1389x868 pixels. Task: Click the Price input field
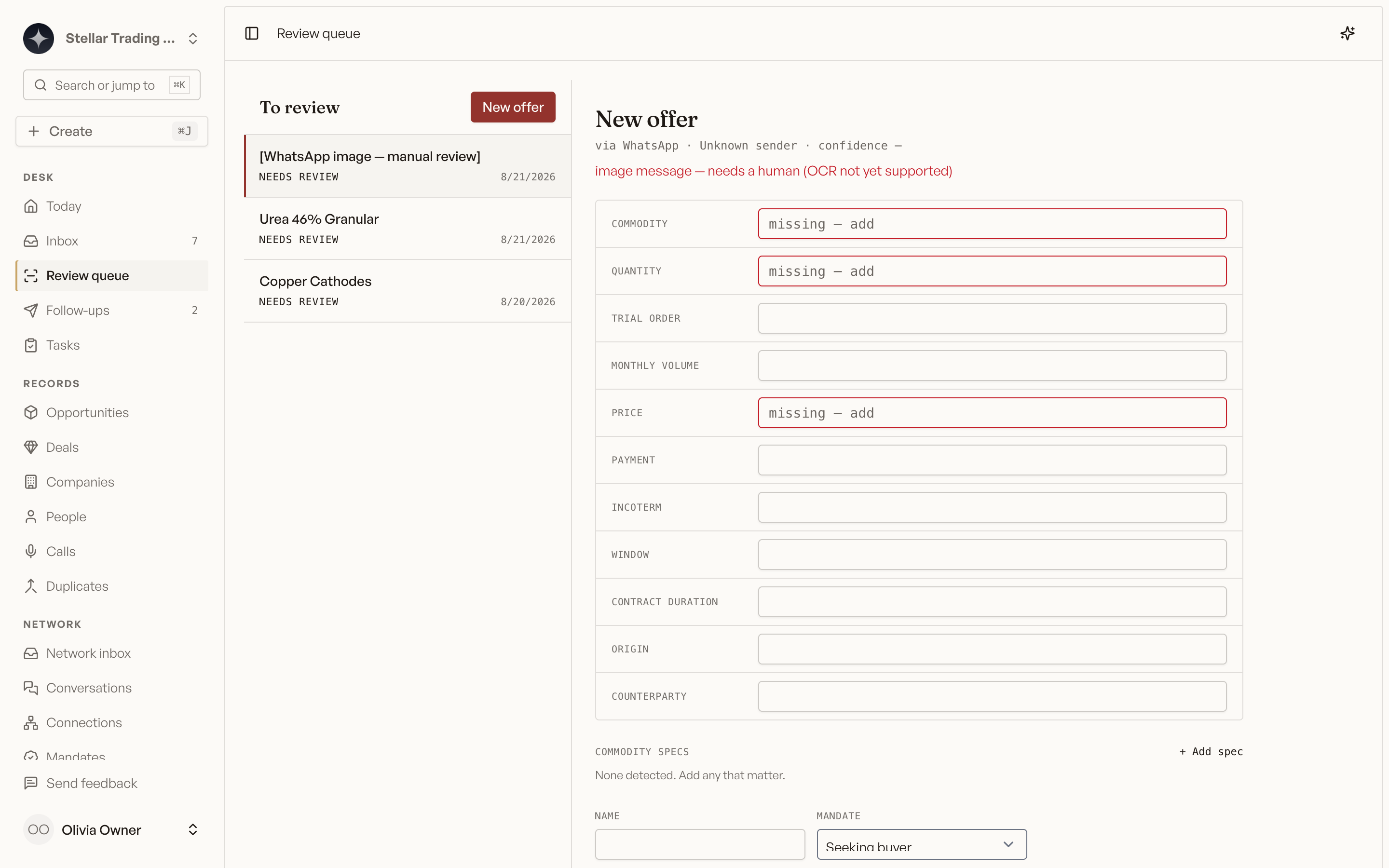click(x=992, y=413)
